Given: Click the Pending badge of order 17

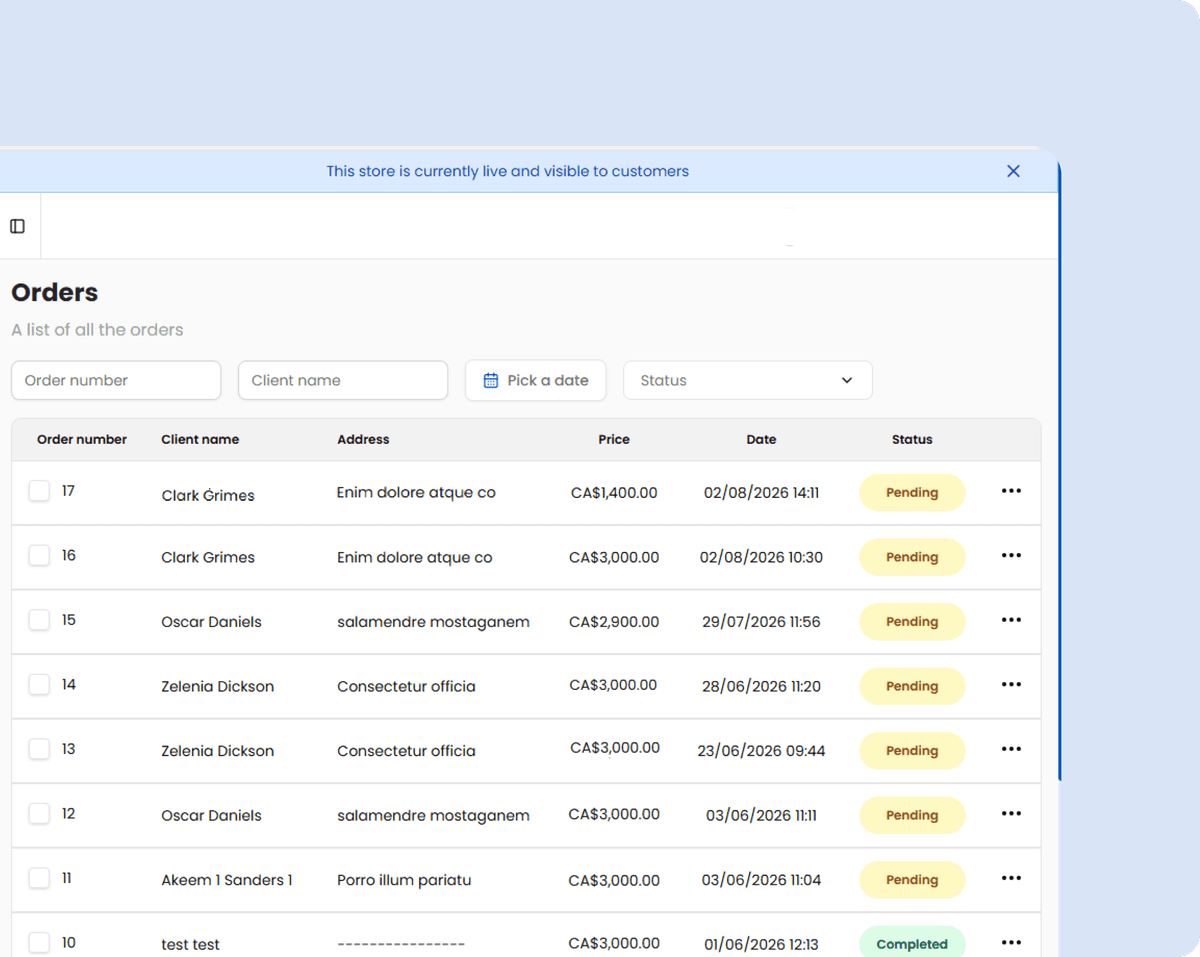Looking at the screenshot, I should 912,492.
